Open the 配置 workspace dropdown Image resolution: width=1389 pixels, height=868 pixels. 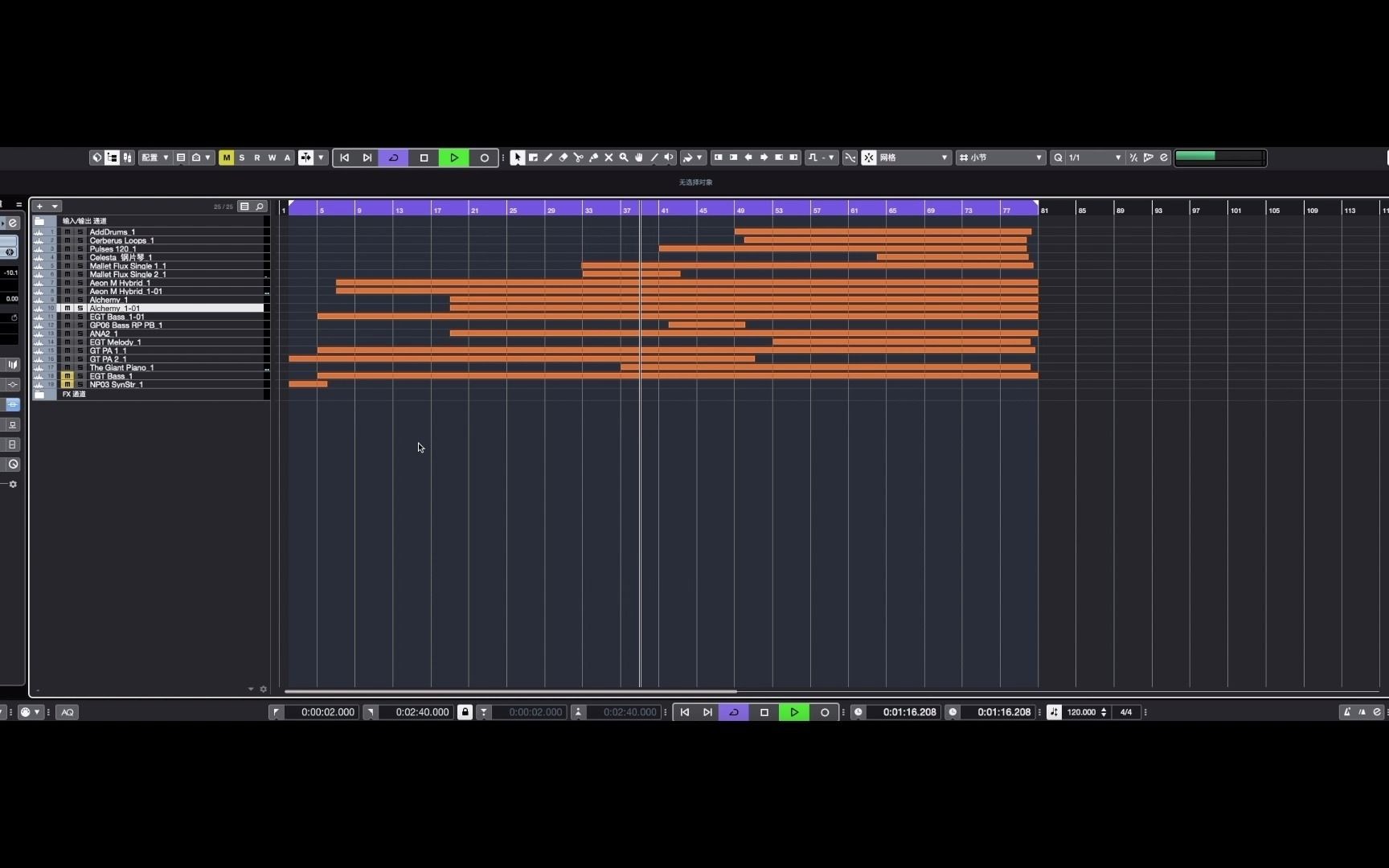coord(154,158)
